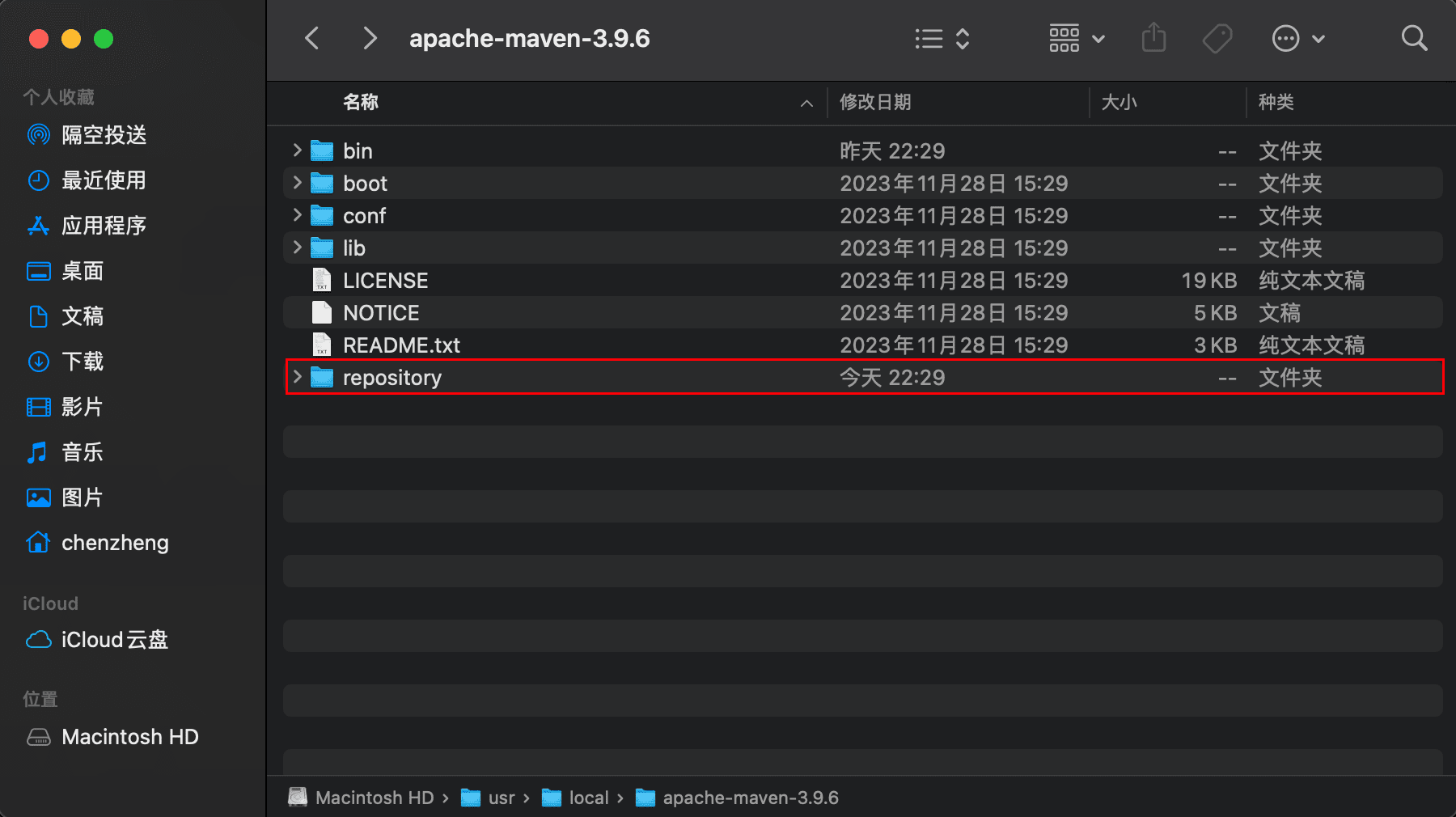
Task: Expand the boot folder
Action: click(297, 183)
